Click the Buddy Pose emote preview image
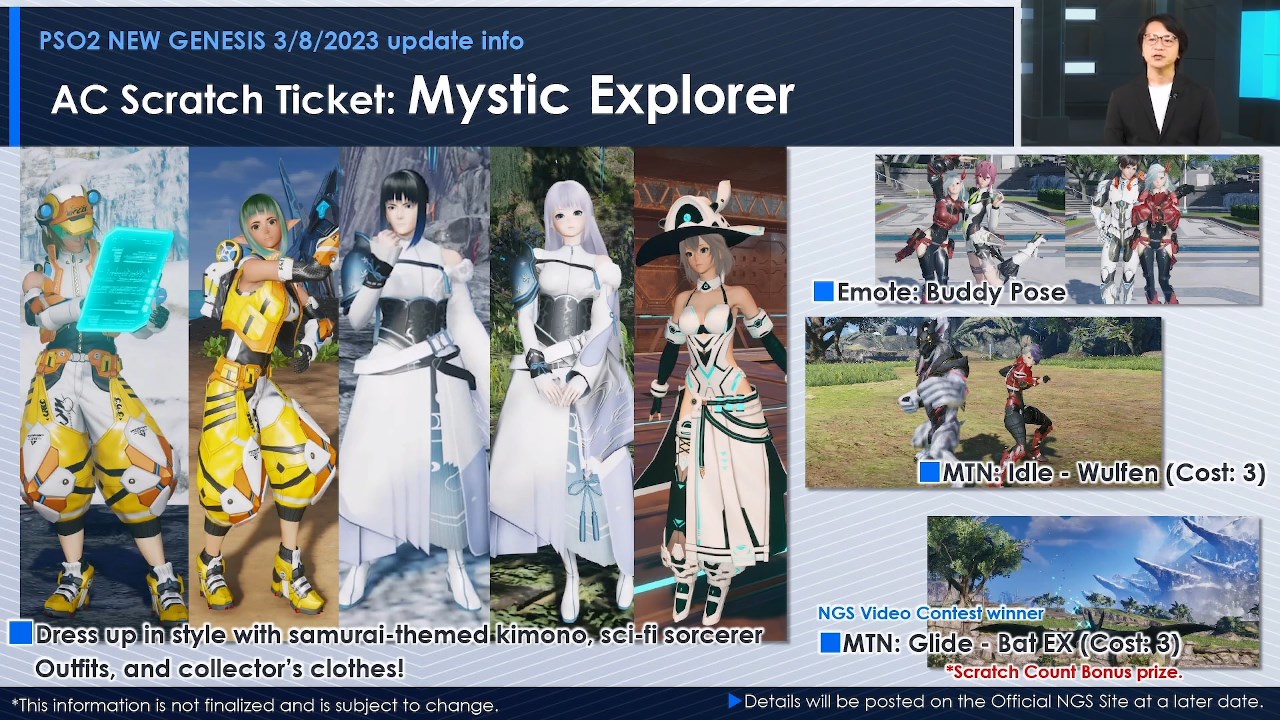Viewport: 1280px width, 720px height. pyautogui.click(x=1067, y=229)
